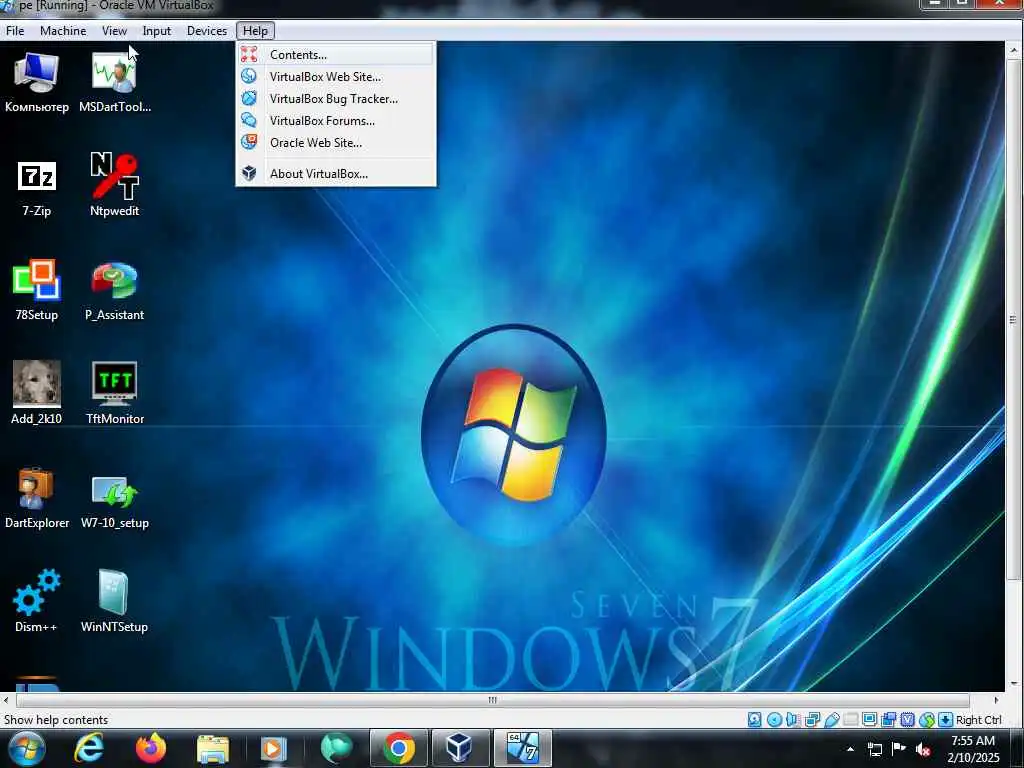Image resolution: width=1024 pixels, height=768 pixels.
Task: Select VirtualBox Web Site... menu entry
Action: [x=336, y=76]
